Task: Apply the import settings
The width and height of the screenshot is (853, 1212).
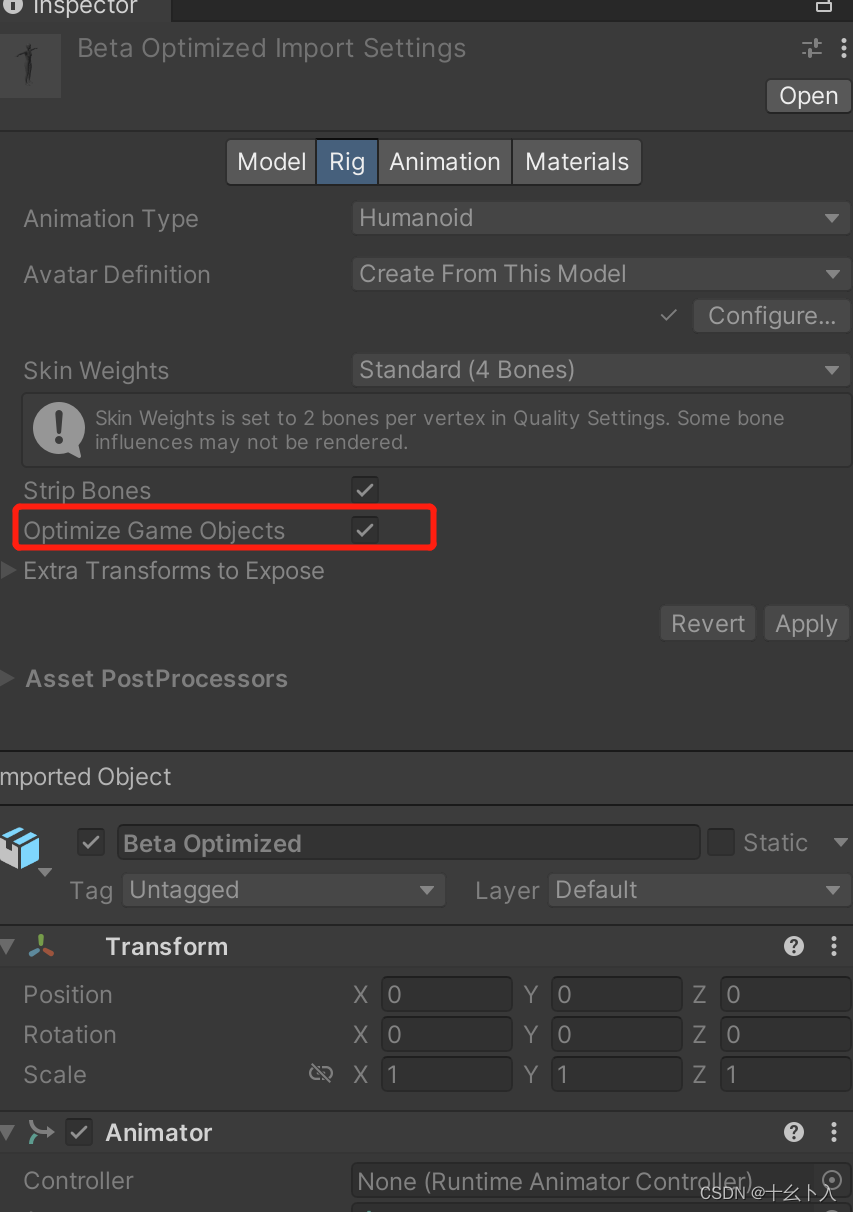Action: 806,623
